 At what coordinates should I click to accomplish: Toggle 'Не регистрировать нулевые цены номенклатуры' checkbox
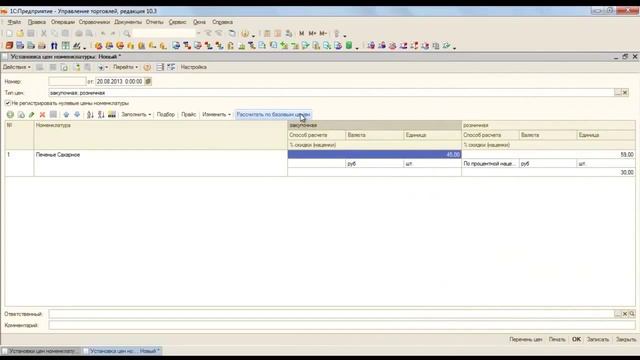pyautogui.click(x=8, y=103)
